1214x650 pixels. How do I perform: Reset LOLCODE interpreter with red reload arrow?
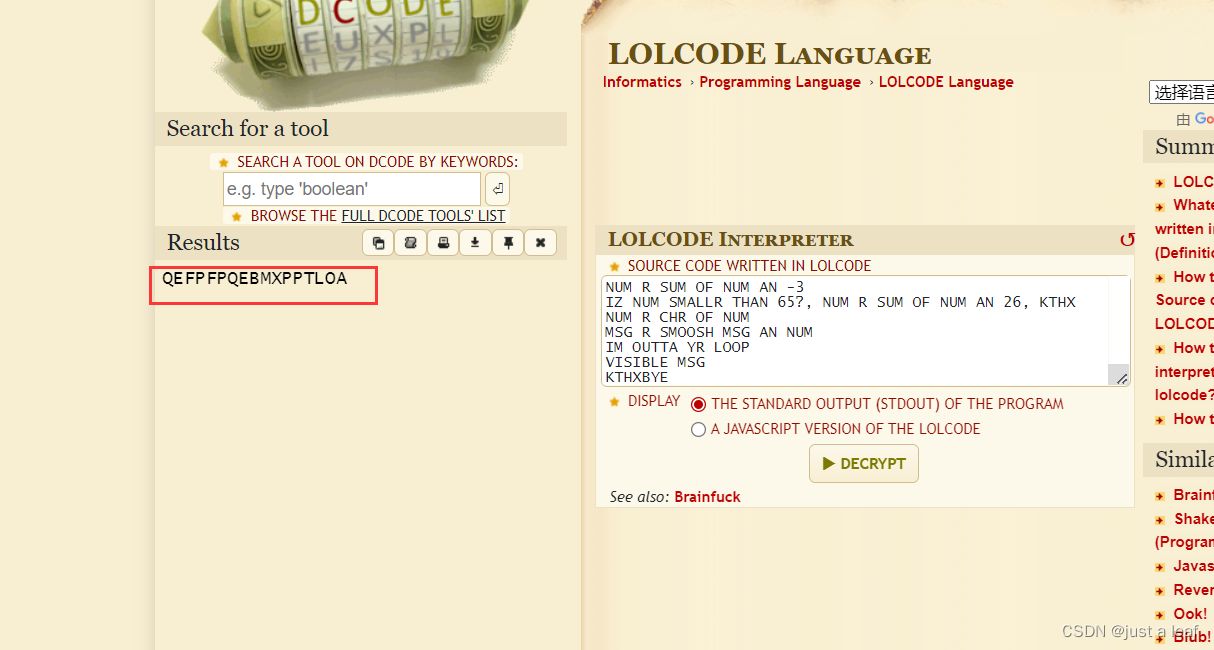(x=1127, y=240)
